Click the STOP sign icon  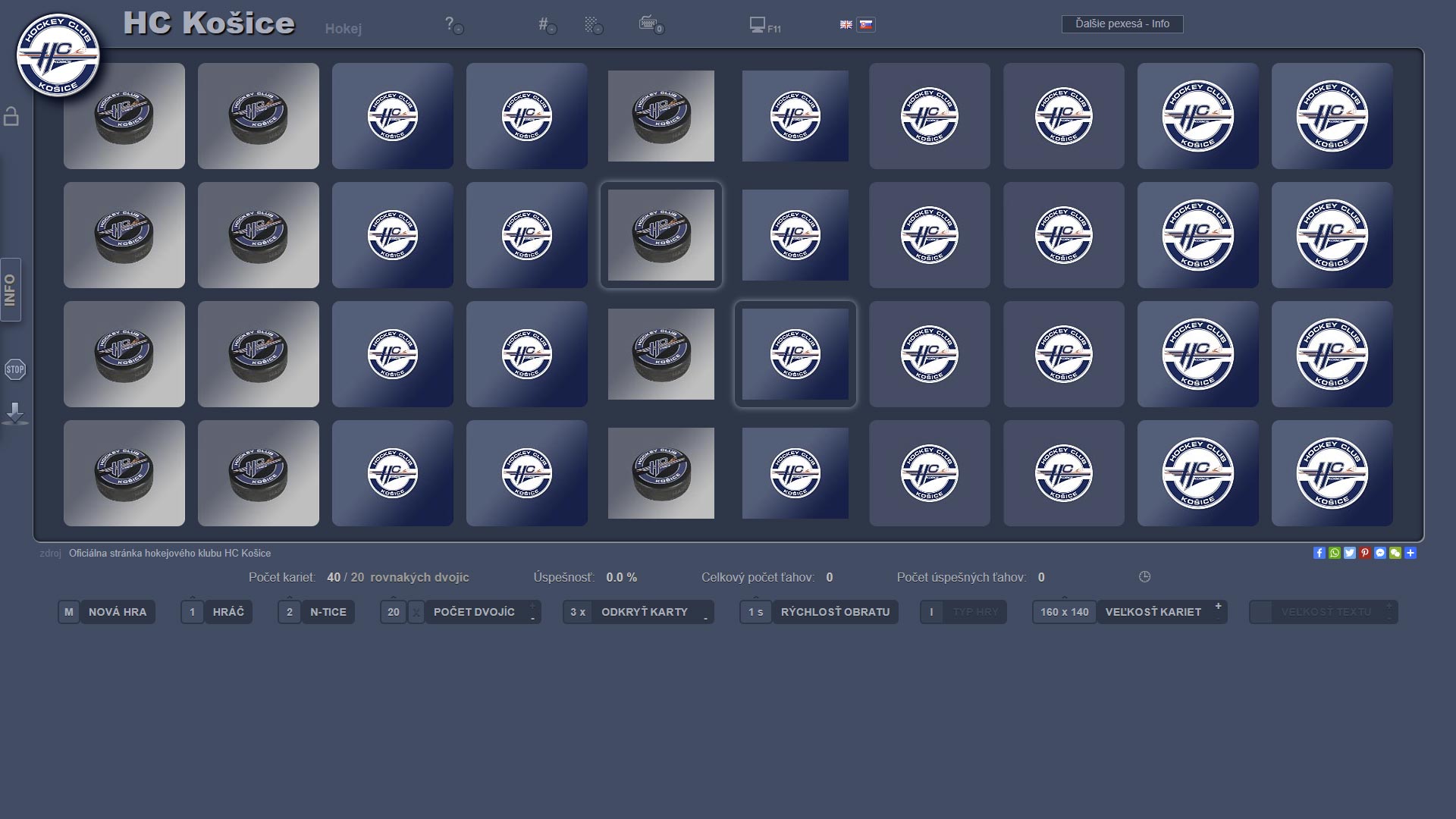(15, 369)
